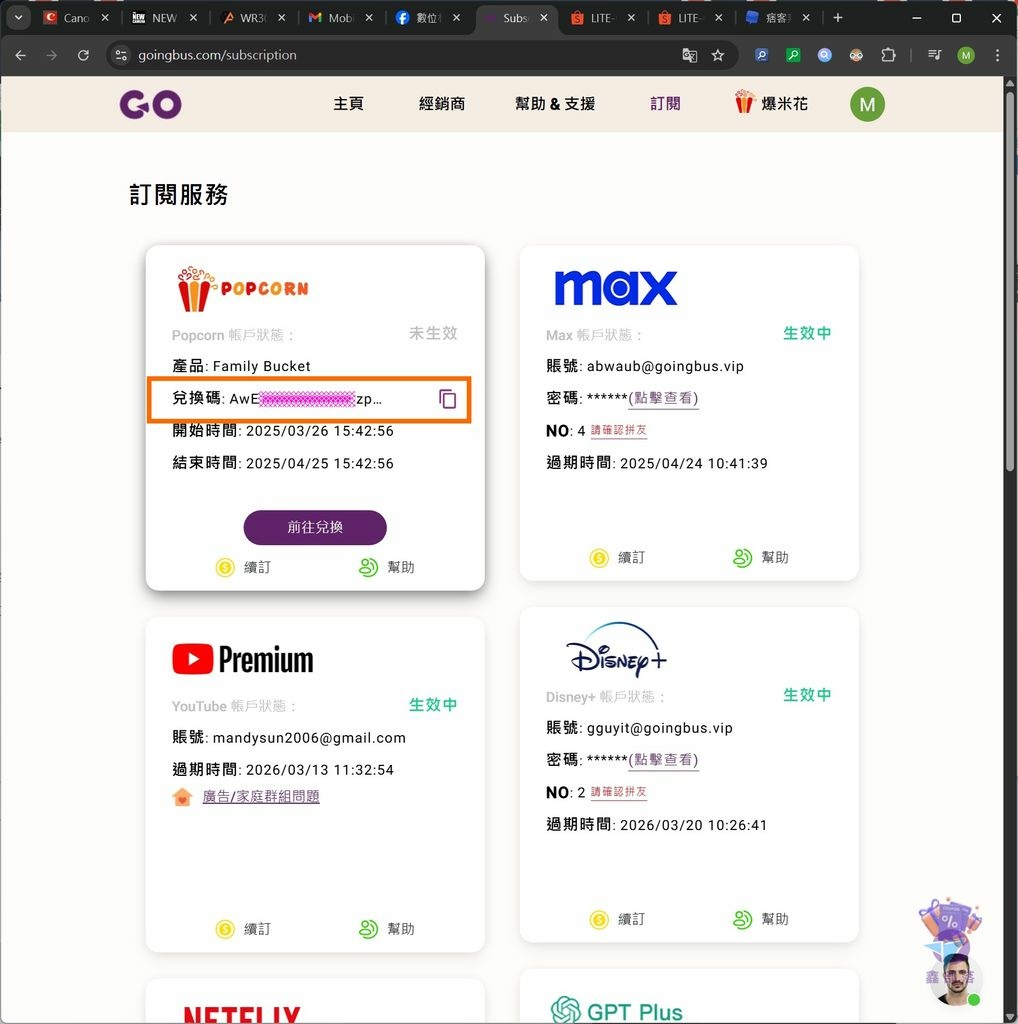Click 請確認拼友 on the Max card
The image size is (1018, 1024).
point(618,430)
